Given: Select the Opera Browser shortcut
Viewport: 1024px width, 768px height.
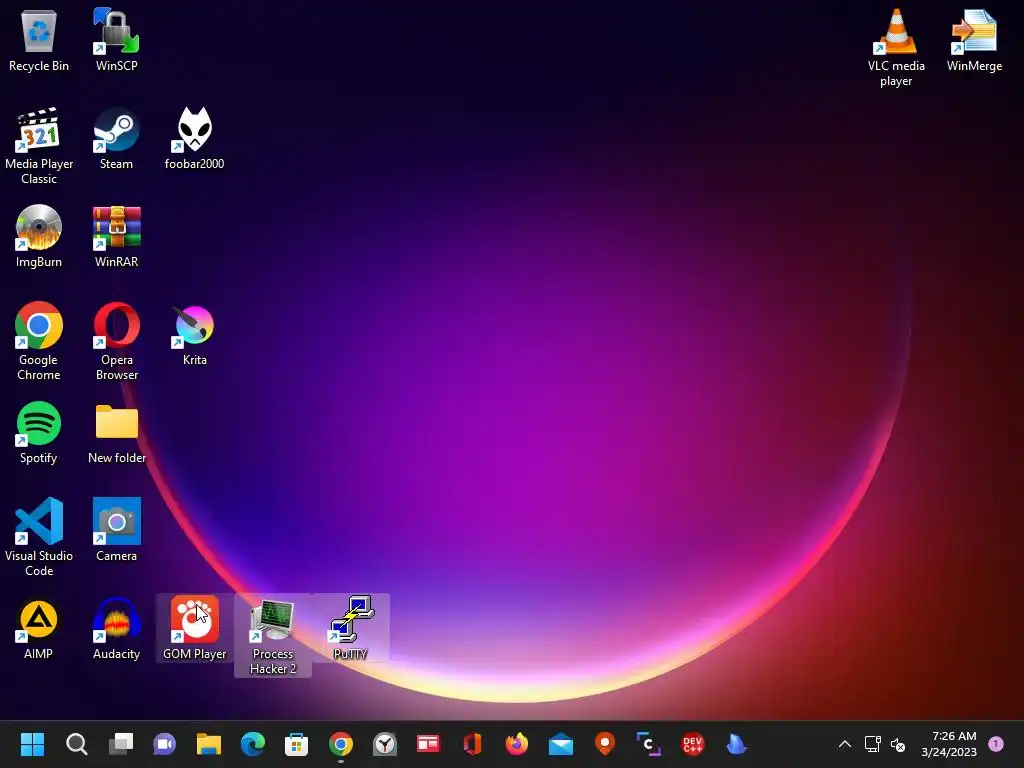Looking at the screenshot, I should coord(116,342).
